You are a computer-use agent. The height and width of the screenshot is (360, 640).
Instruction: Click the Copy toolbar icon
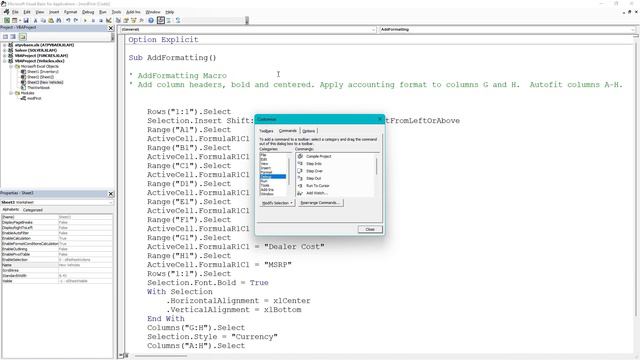pyautogui.click(x=43, y=20)
